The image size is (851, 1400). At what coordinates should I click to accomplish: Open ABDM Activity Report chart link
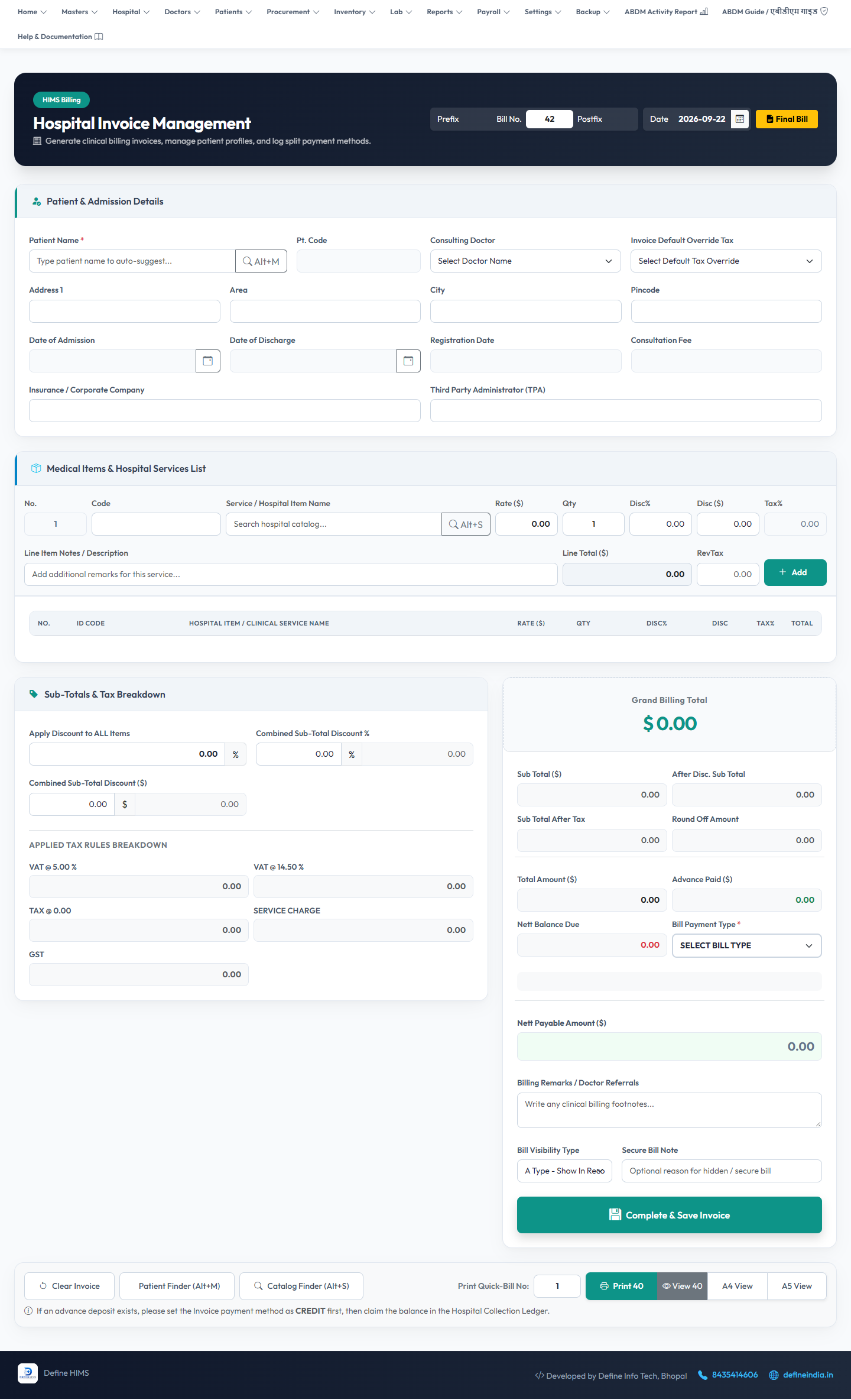[666, 12]
